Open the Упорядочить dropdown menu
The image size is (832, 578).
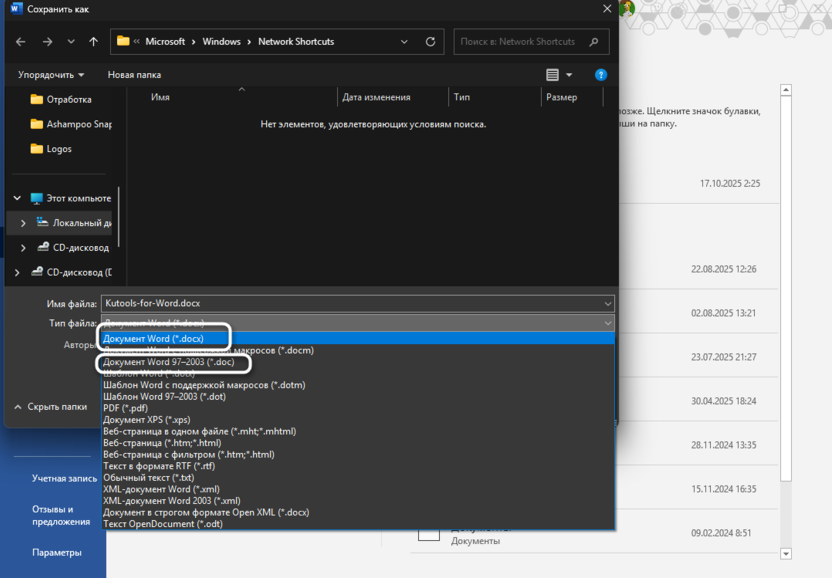pyautogui.click(x=51, y=75)
